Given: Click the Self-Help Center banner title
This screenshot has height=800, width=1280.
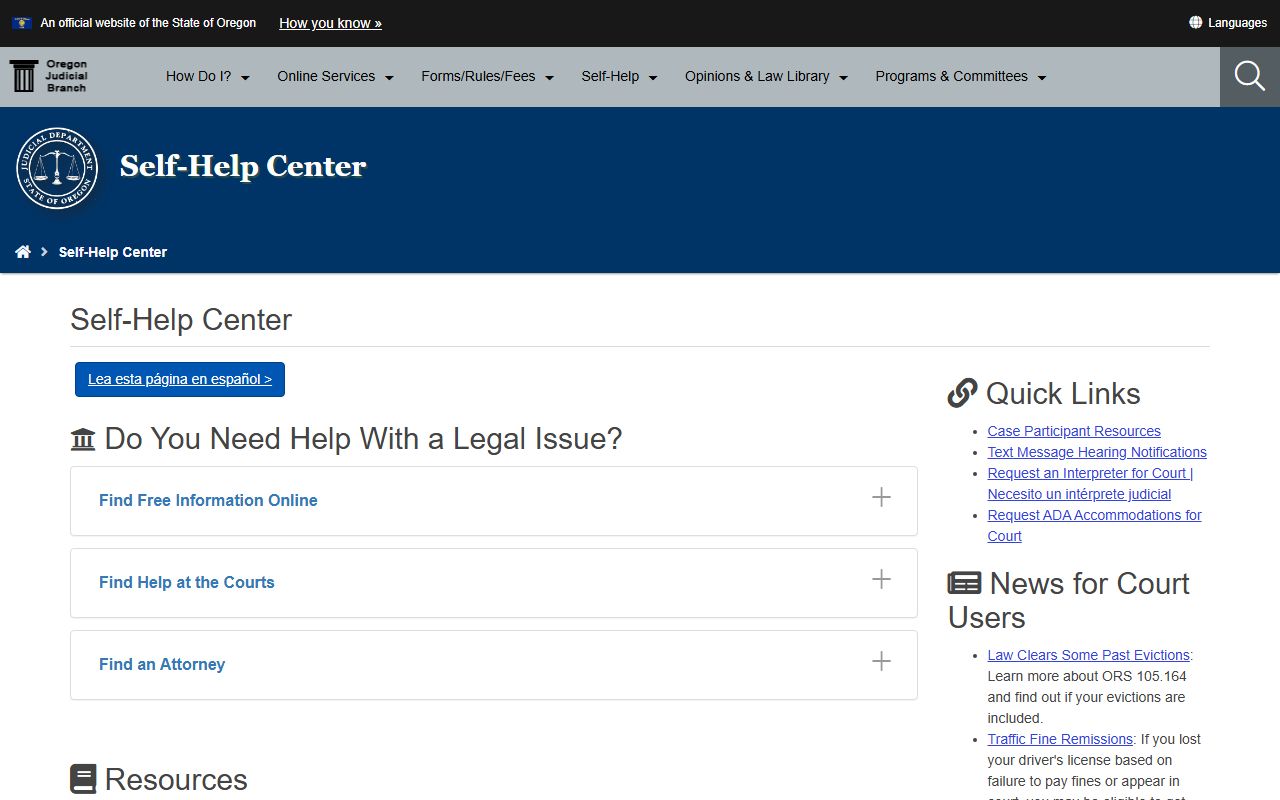Looking at the screenshot, I should point(243,166).
